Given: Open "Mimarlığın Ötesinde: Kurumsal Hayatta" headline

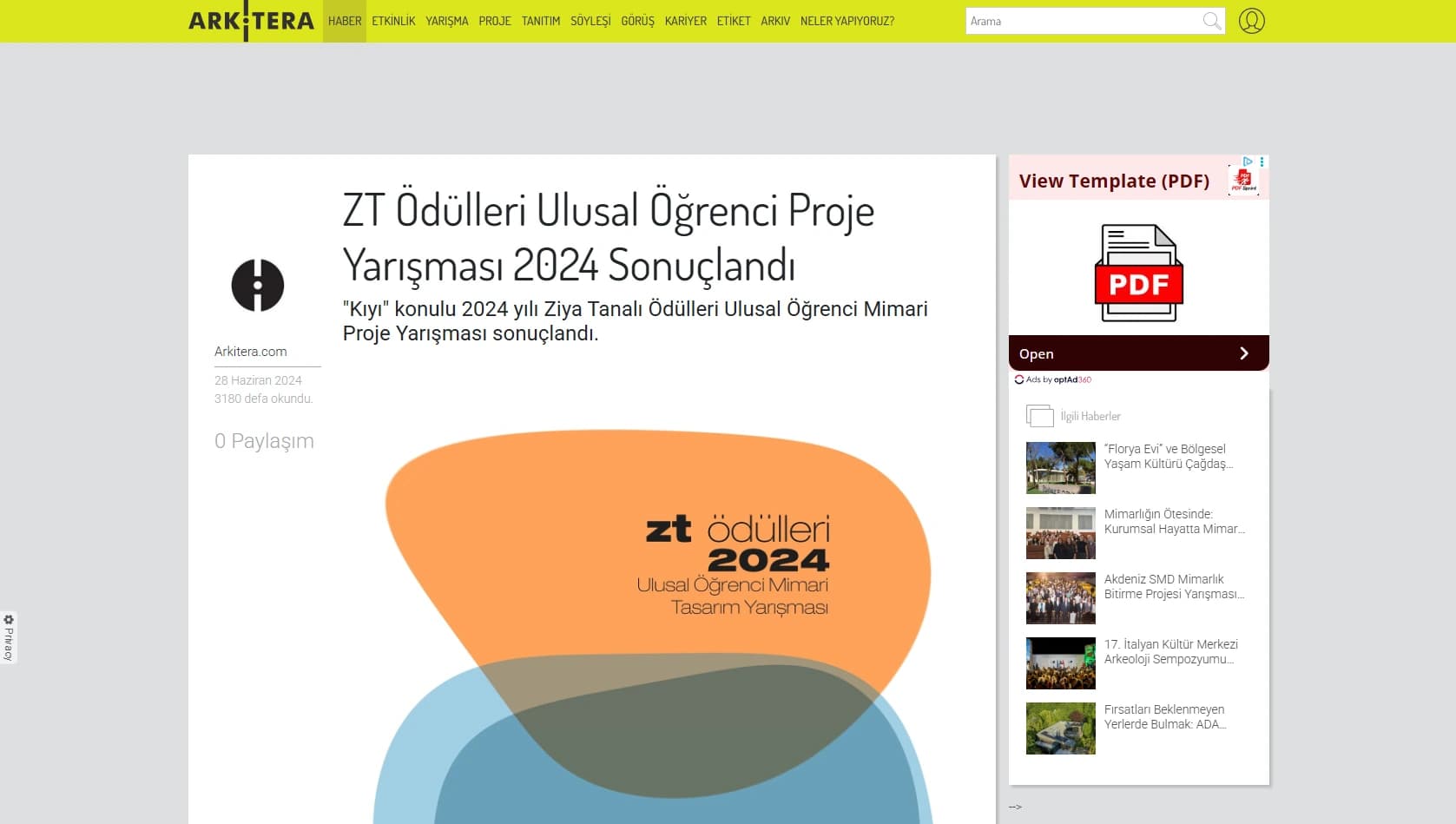Looking at the screenshot, I should coord(1175,522).
